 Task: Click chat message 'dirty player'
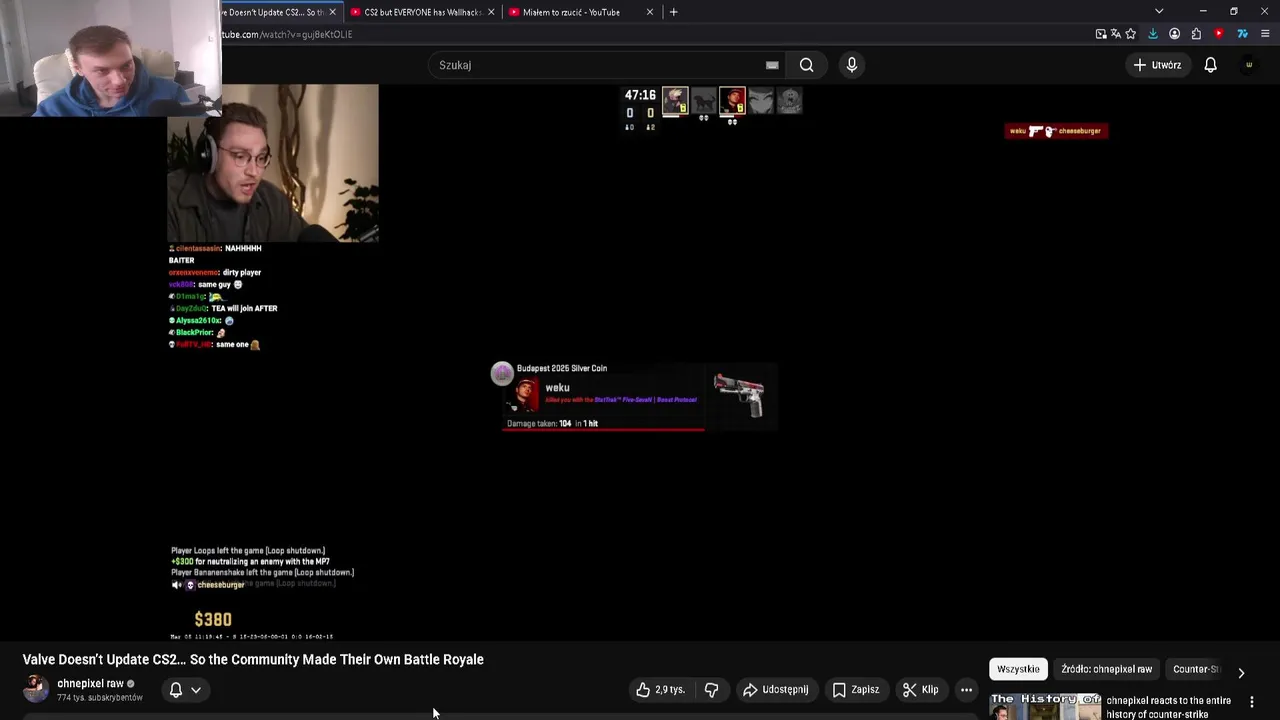[x=242, y=272]
